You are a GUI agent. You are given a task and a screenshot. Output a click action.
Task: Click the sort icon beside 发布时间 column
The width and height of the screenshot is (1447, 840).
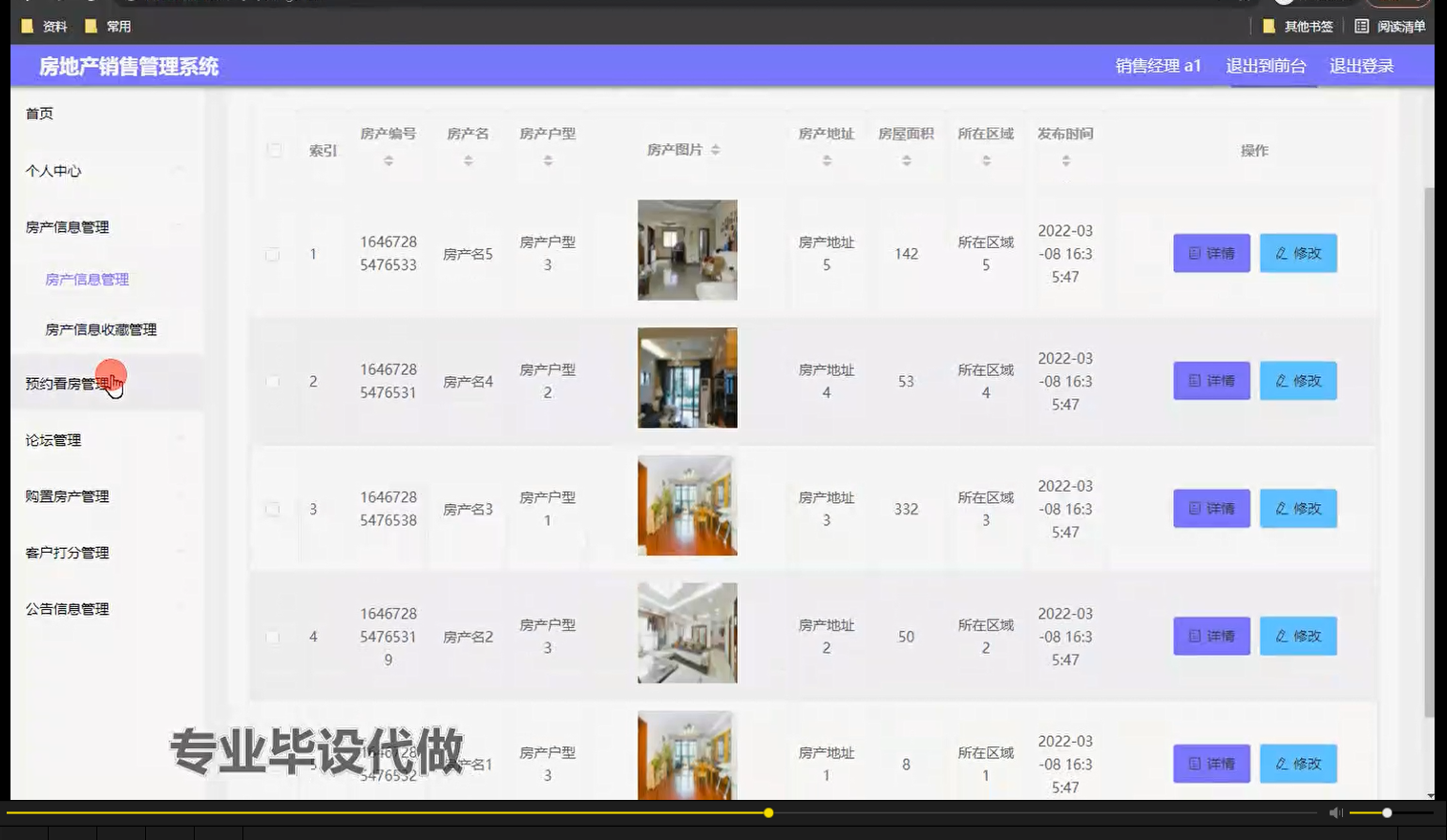coord(1066,162)
